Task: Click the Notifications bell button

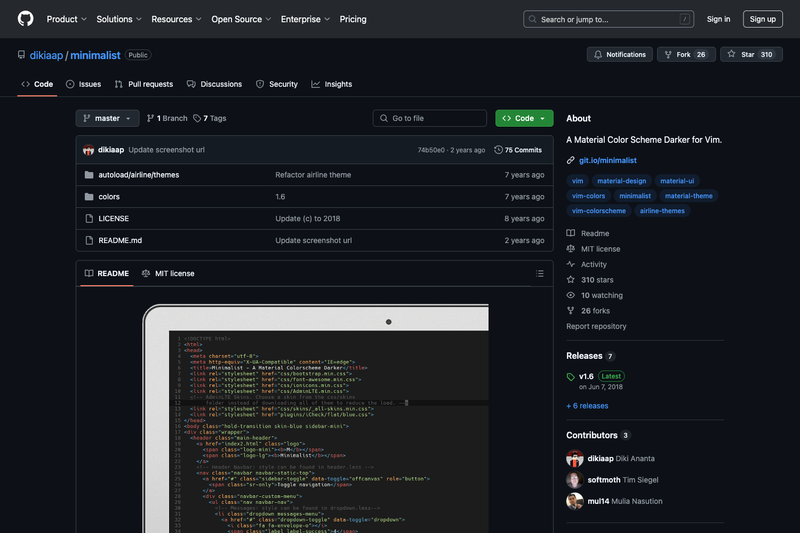Action: coord(619,54)
